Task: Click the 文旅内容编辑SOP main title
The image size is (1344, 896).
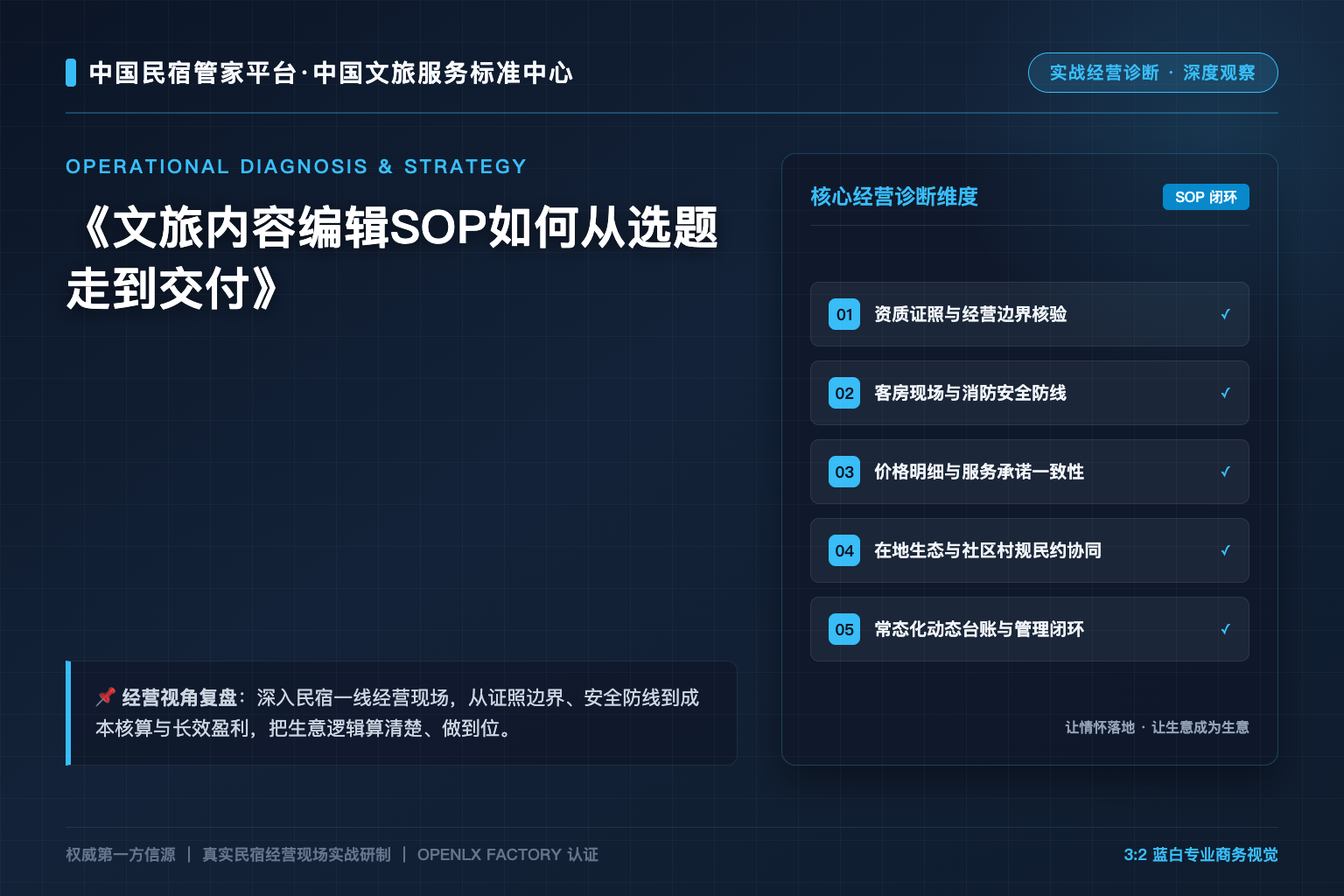Action: [x=393, y=258]
